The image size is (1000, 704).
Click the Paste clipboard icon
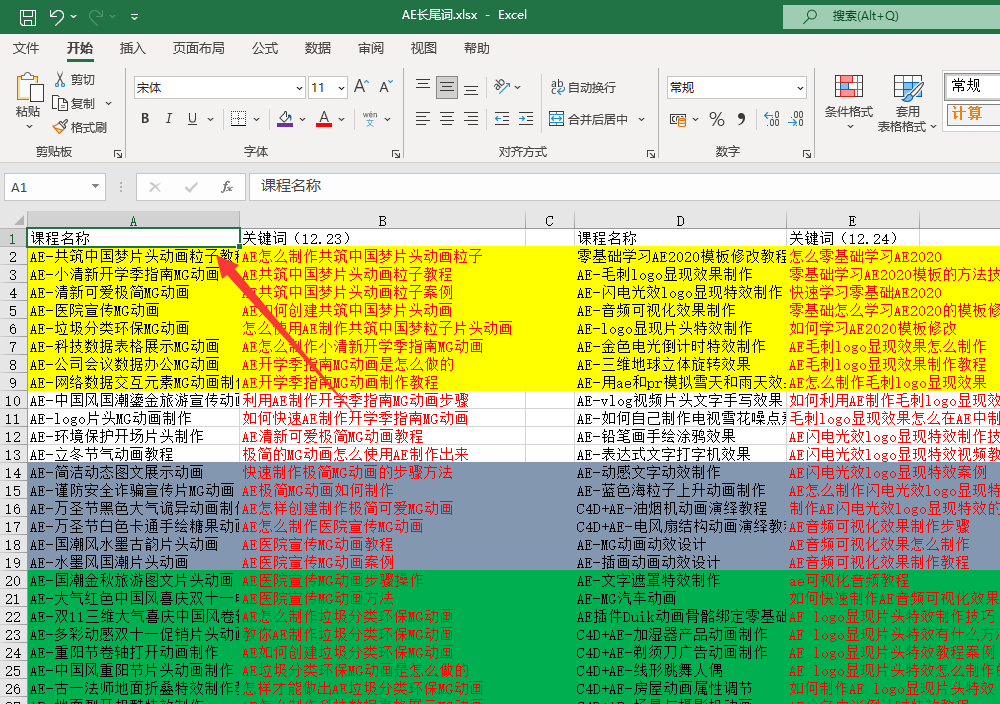coord(29,88)
